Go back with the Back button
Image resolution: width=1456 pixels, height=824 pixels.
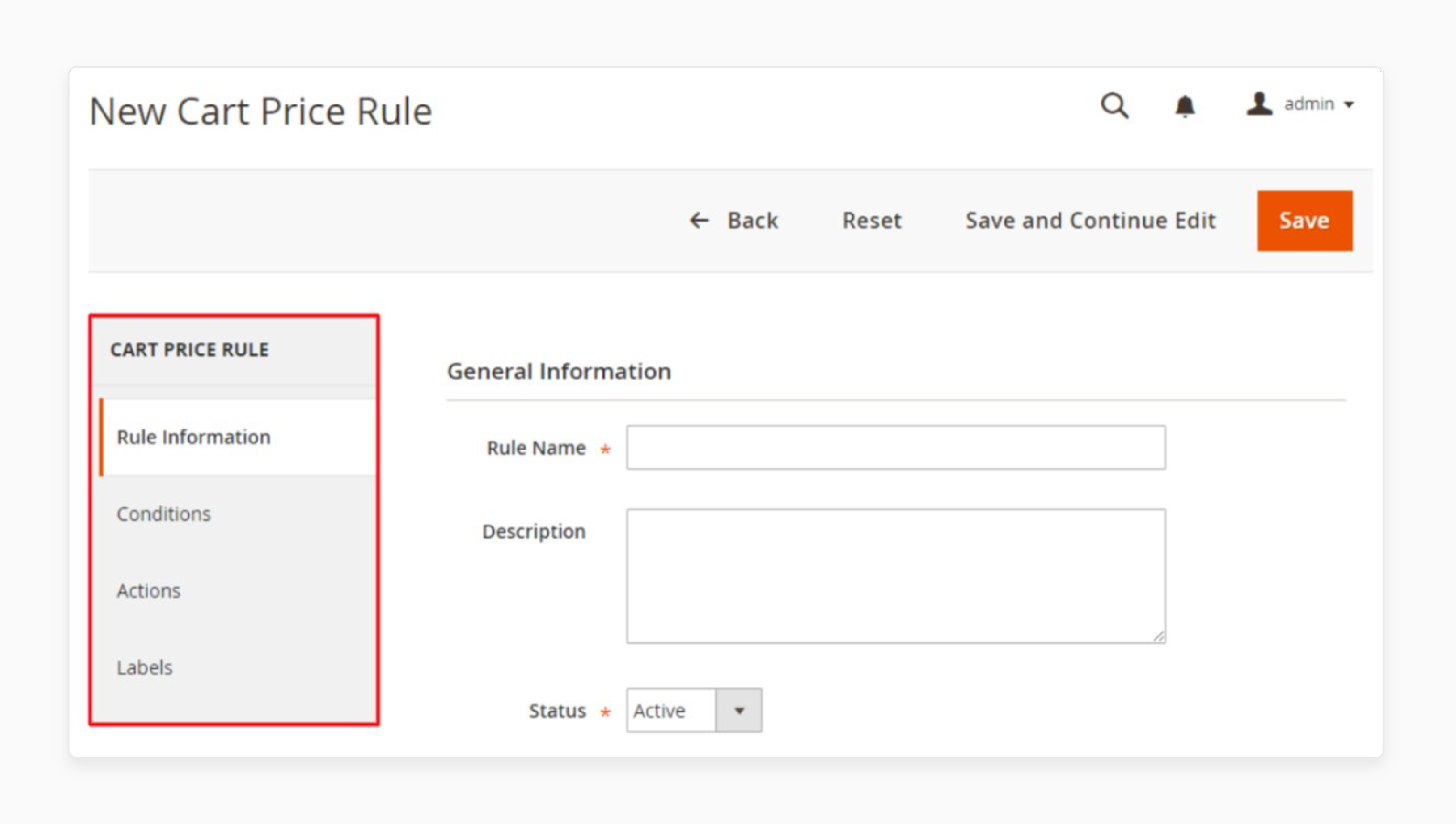tap(733, 220)
